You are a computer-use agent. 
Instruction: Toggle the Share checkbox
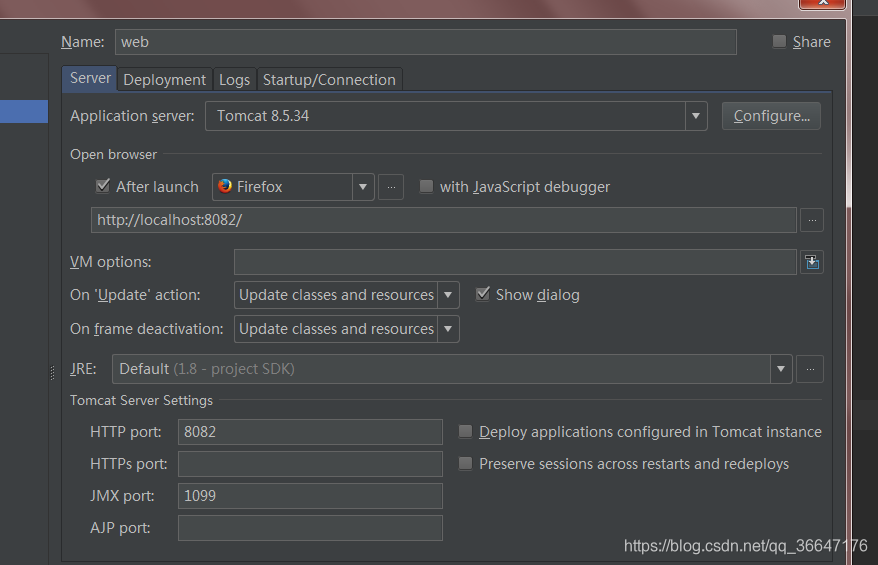(x=779, y=41)
